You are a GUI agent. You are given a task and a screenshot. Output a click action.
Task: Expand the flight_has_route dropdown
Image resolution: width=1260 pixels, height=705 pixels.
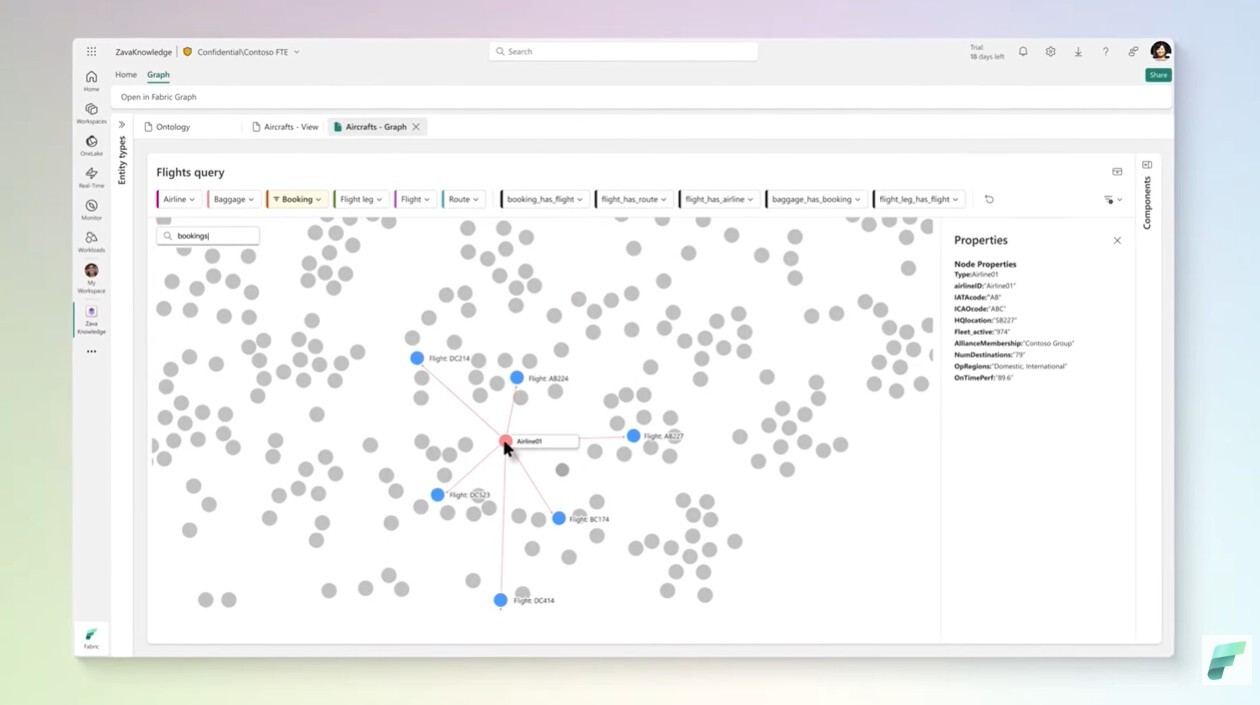click(x=634, y=199)
